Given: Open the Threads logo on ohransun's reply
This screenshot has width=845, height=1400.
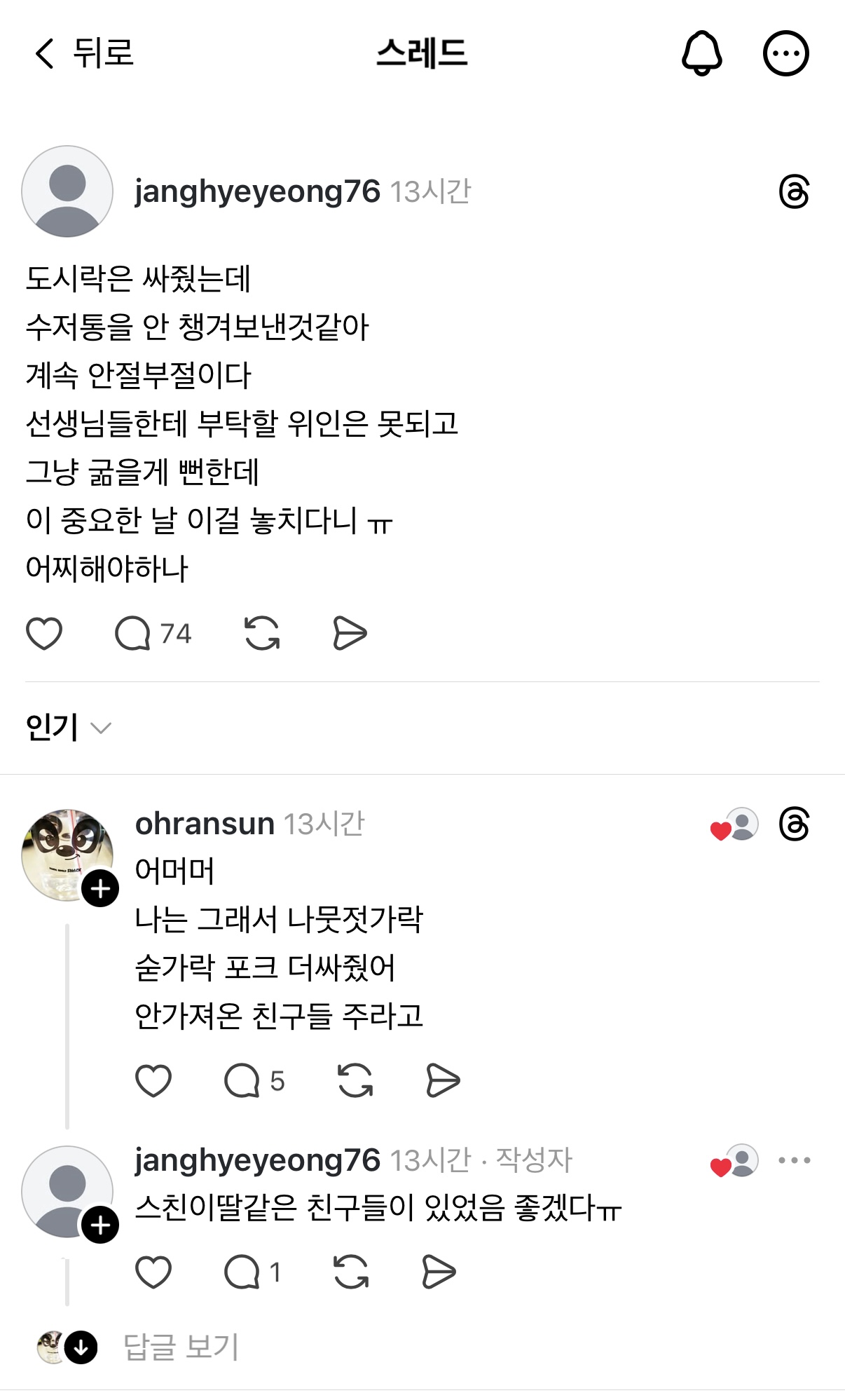Looking at the screenshot, I should [x=794, y=824].
